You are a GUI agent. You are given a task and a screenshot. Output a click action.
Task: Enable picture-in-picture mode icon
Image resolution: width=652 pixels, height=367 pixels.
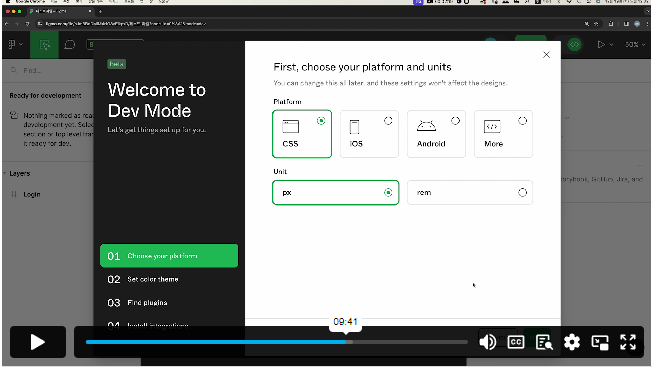600,342
